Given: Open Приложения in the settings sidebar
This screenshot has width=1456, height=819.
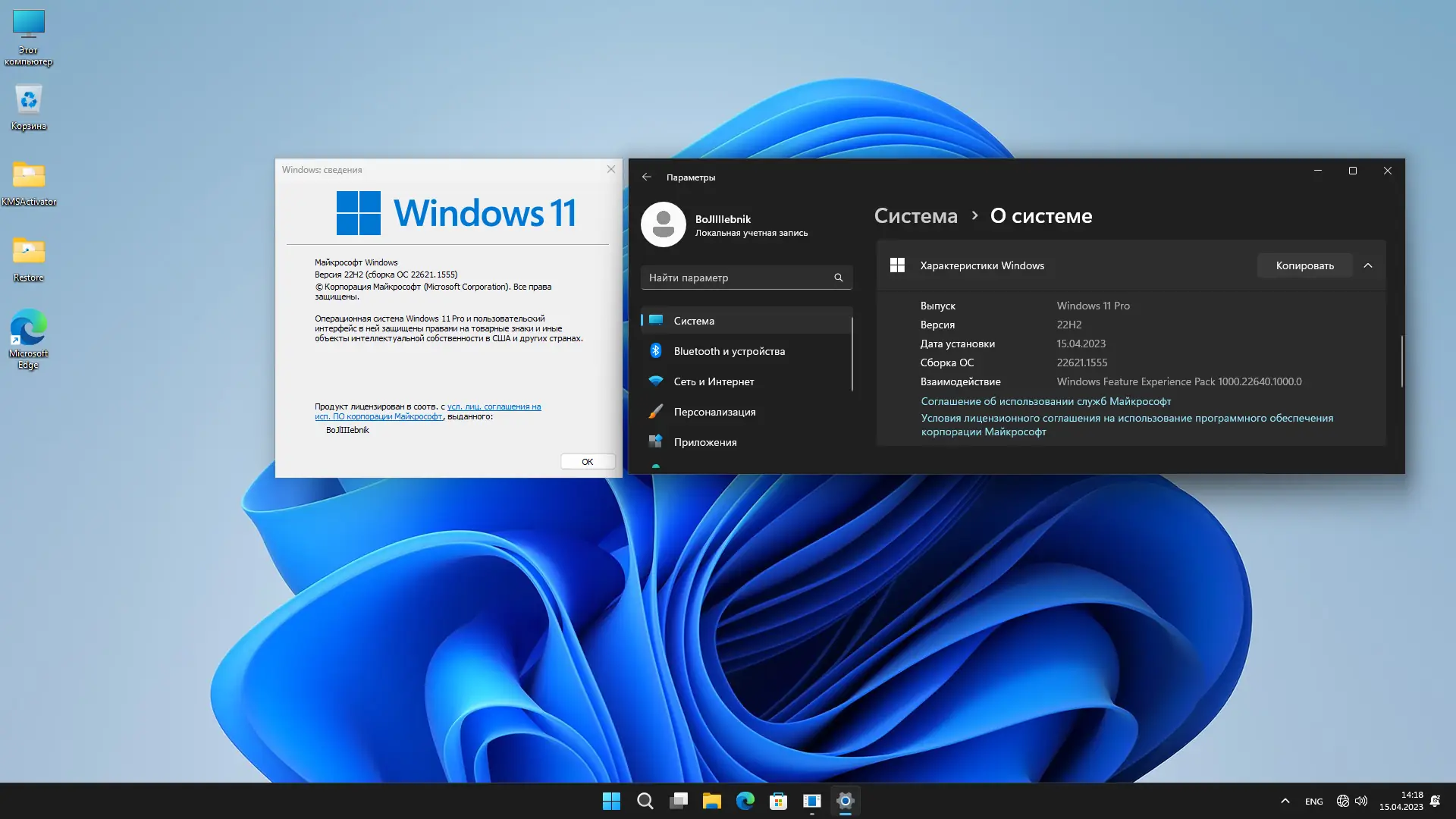Looking at the screenshot, I should point(704,442).
